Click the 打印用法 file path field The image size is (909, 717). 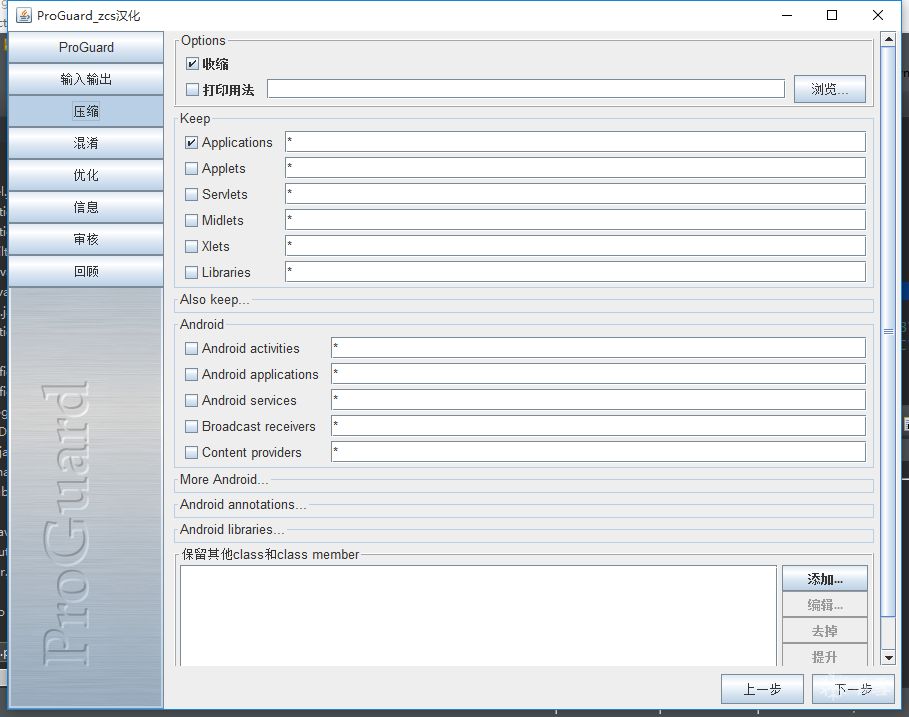526,89
